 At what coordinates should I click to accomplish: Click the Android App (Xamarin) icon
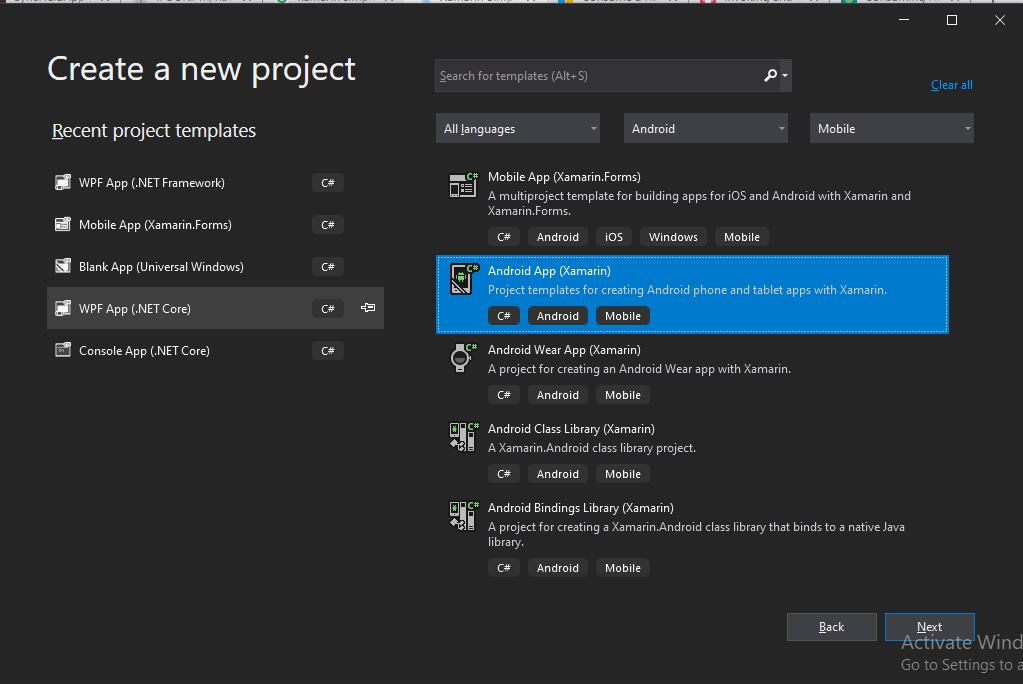tap(463, 279)
